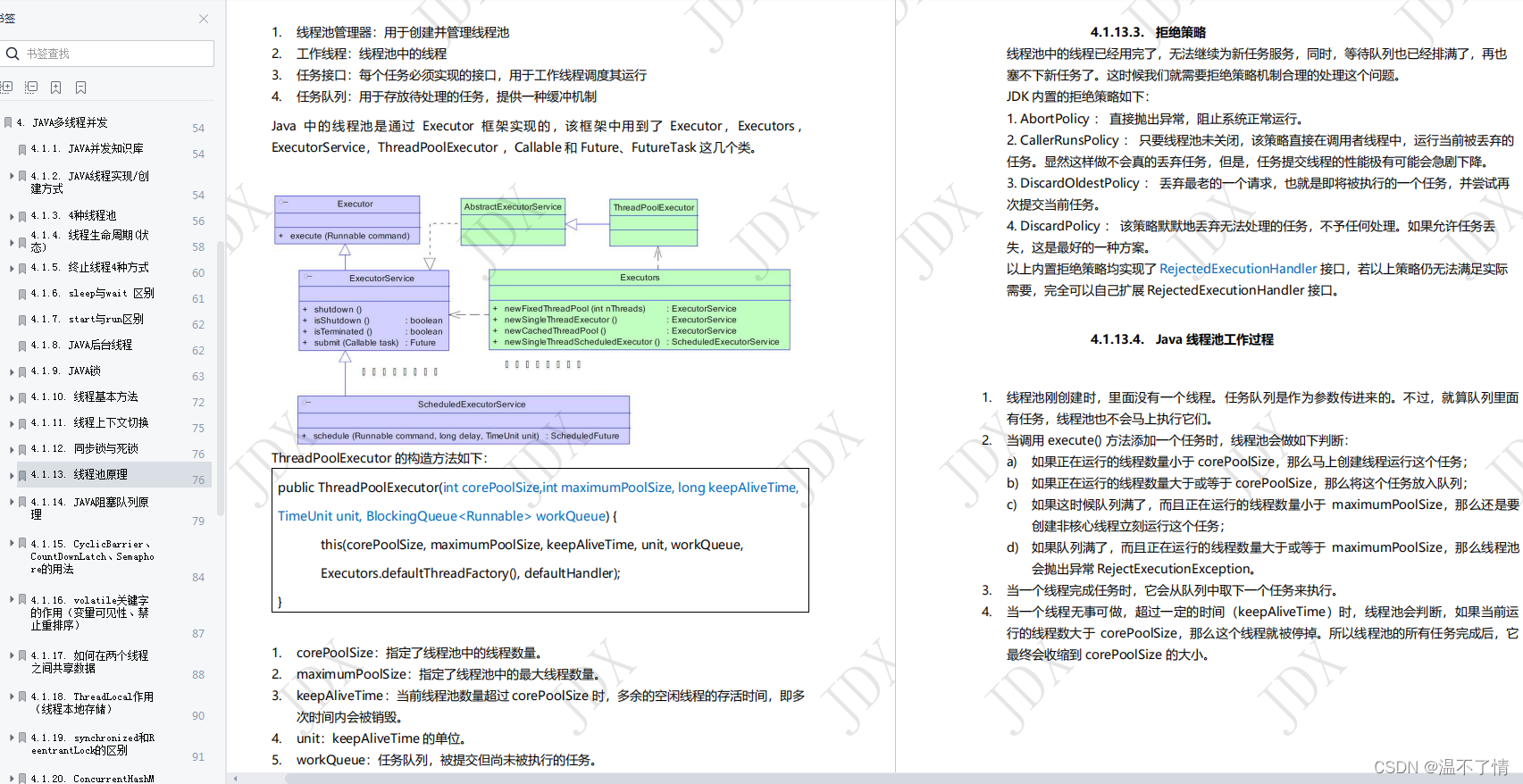The height and width of the screenshot is (784, 1523).
Task: Expand bookmark 4.1.13. 线程池原理 arrow
Action: pos(12,475)
